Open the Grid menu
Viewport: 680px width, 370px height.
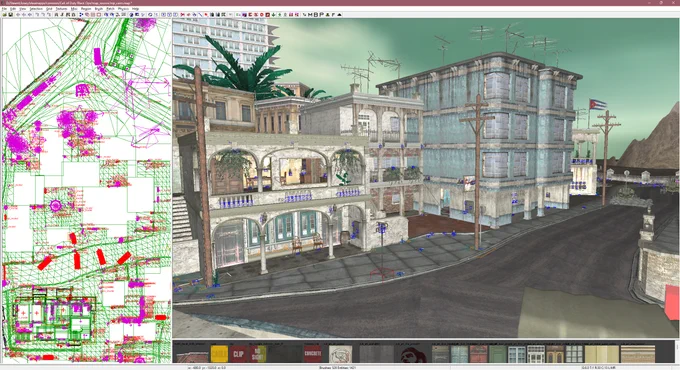[x=49, y=9]
